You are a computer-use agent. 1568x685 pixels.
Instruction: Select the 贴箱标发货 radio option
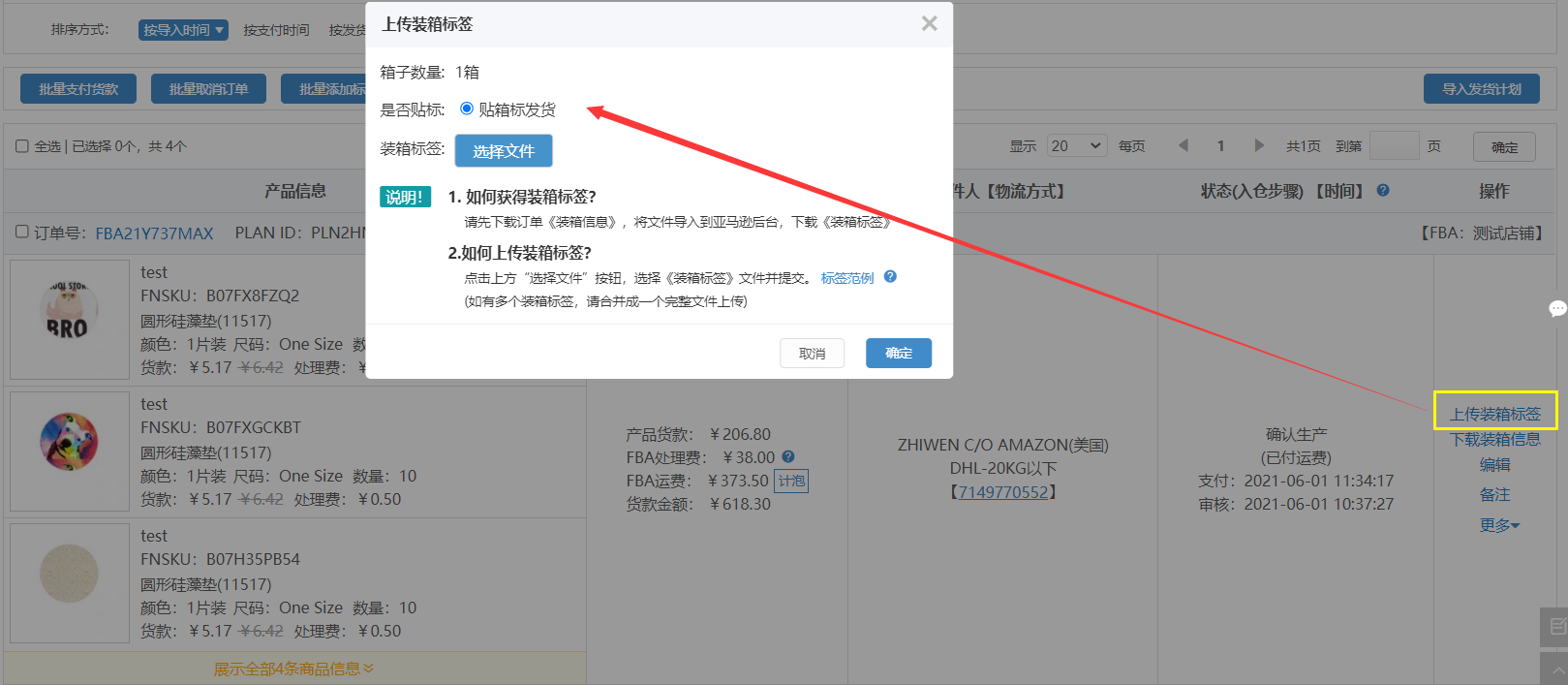pos(467,109)
